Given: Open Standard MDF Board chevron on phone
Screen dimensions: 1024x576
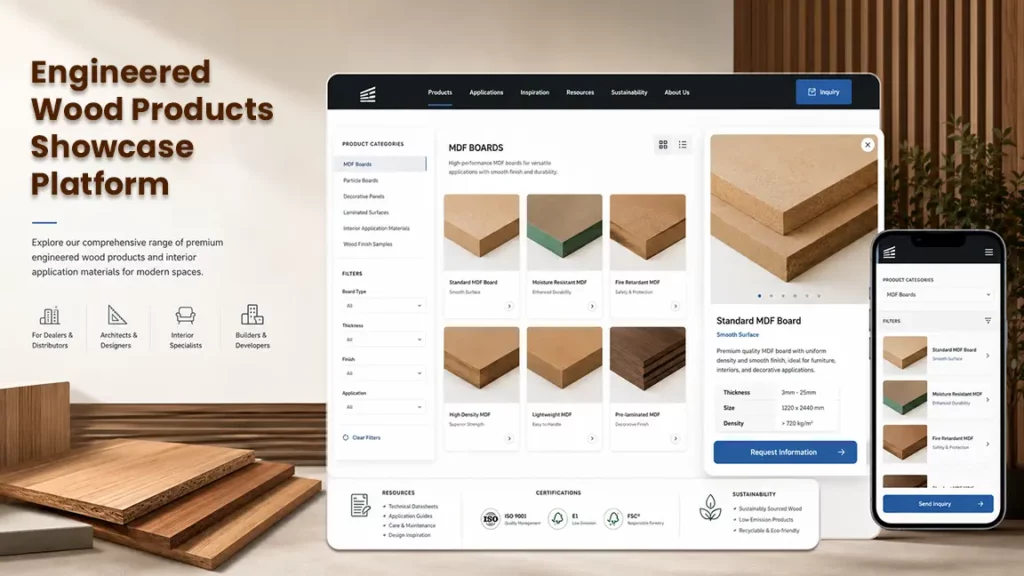Looking at the screenshot, I should (x=987, y=356).
